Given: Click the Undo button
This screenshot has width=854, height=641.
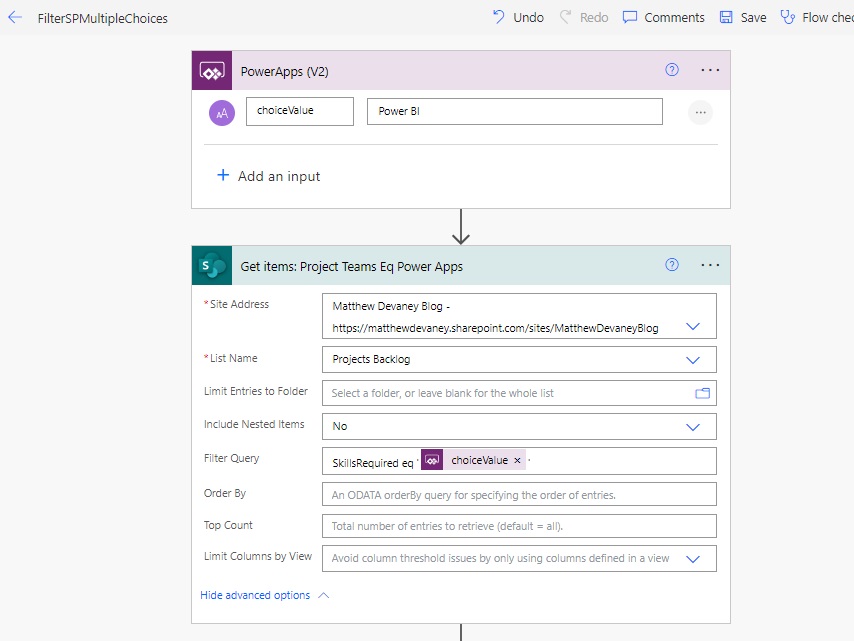Looking at the screenshot, I should pos(518,17).
